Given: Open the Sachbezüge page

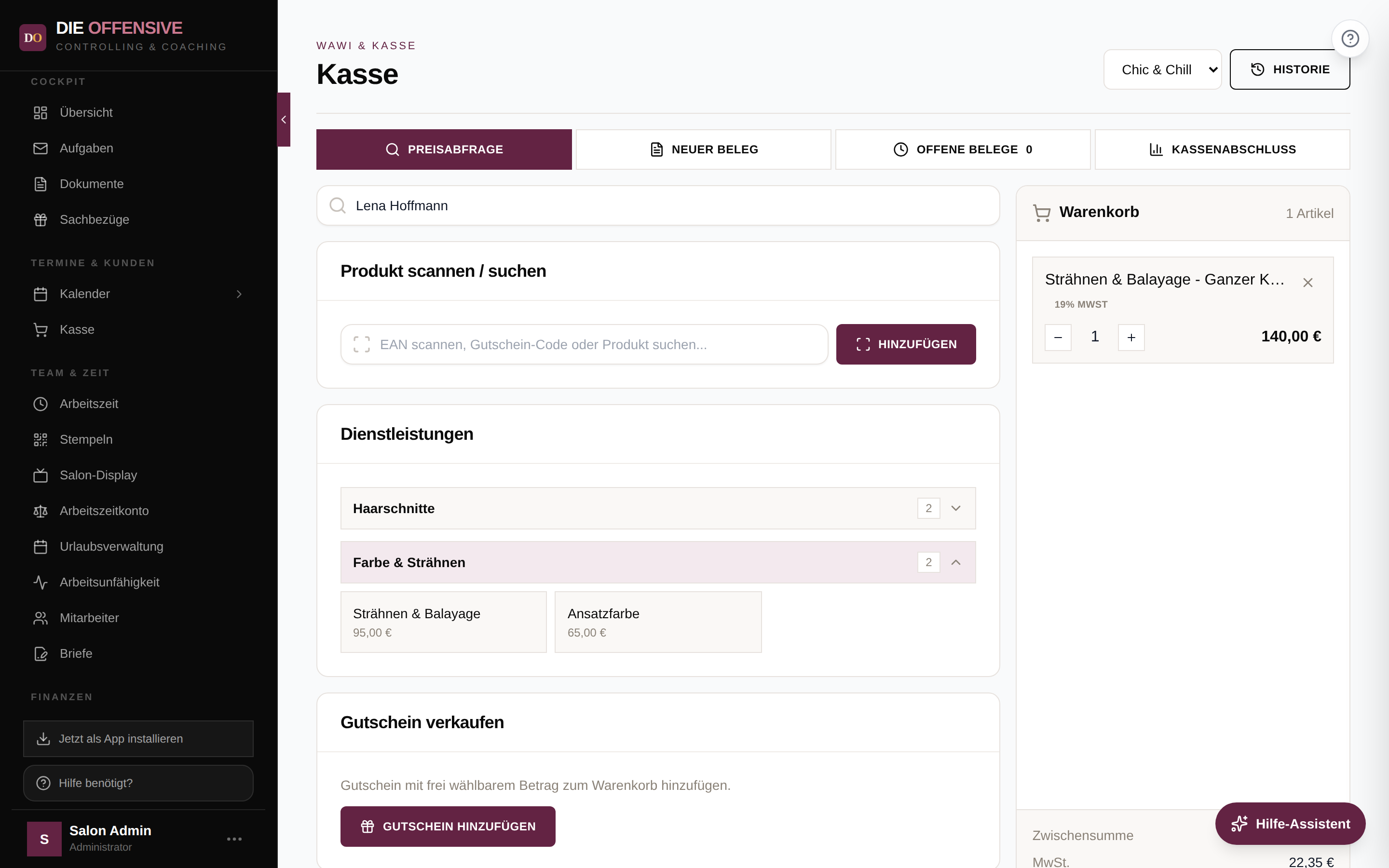Looking at the screenshot, I should (138, 219).
